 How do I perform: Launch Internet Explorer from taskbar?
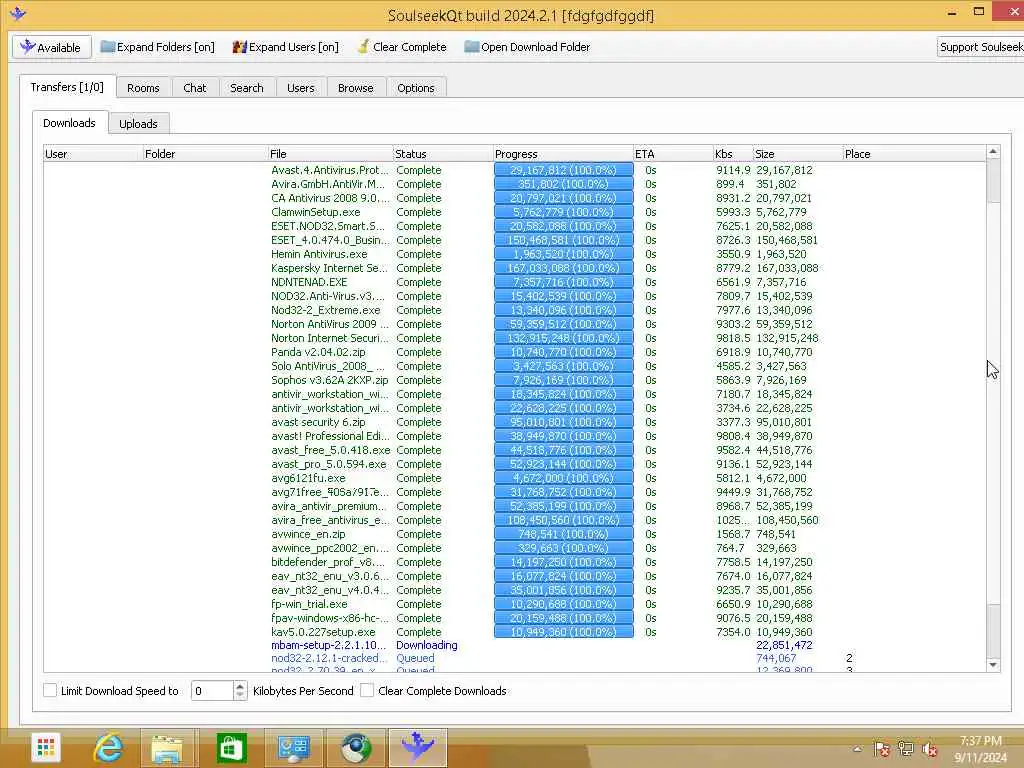108,748
